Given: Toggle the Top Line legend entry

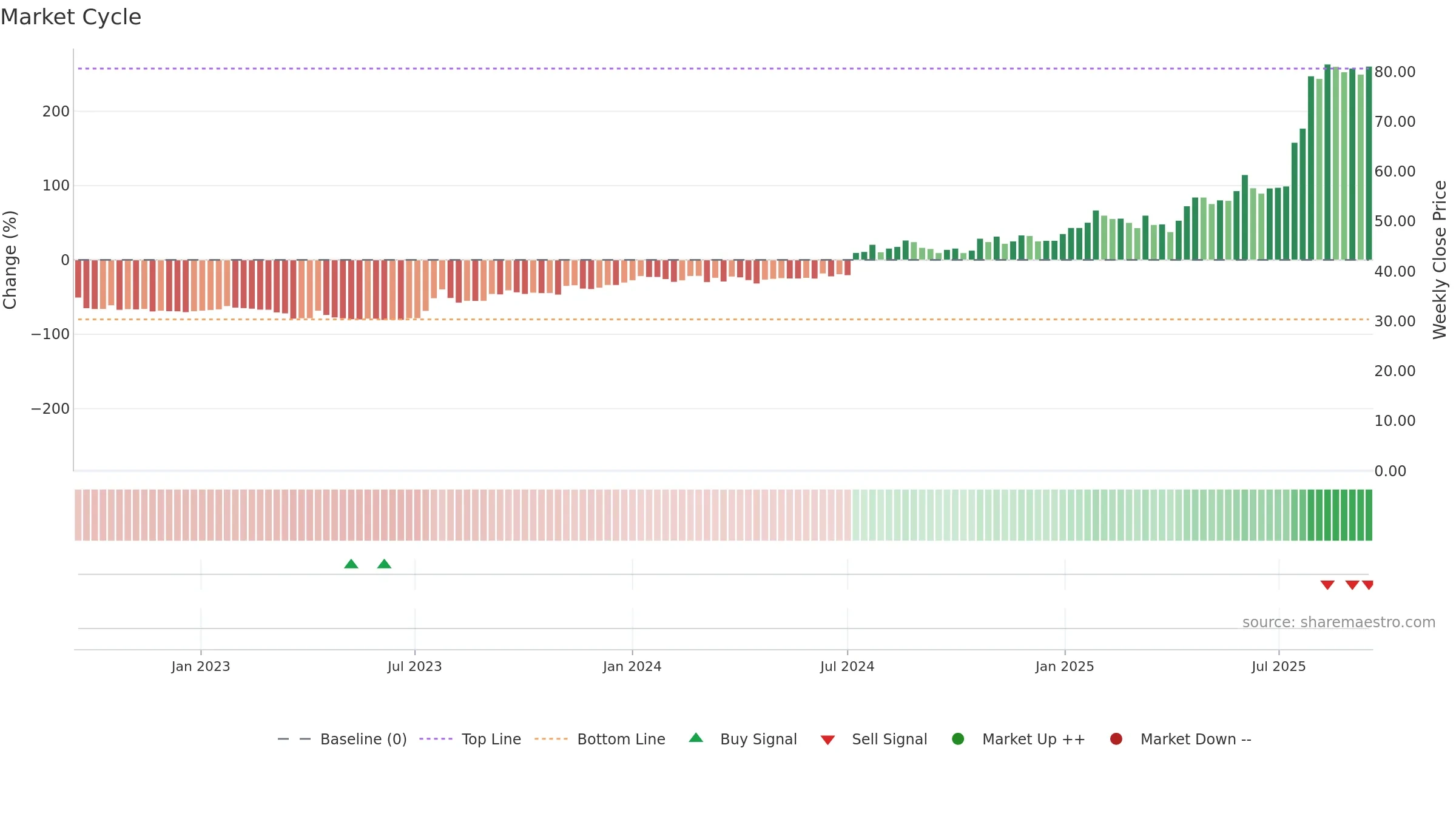Looking at the screenshot, I should [470, 739].
